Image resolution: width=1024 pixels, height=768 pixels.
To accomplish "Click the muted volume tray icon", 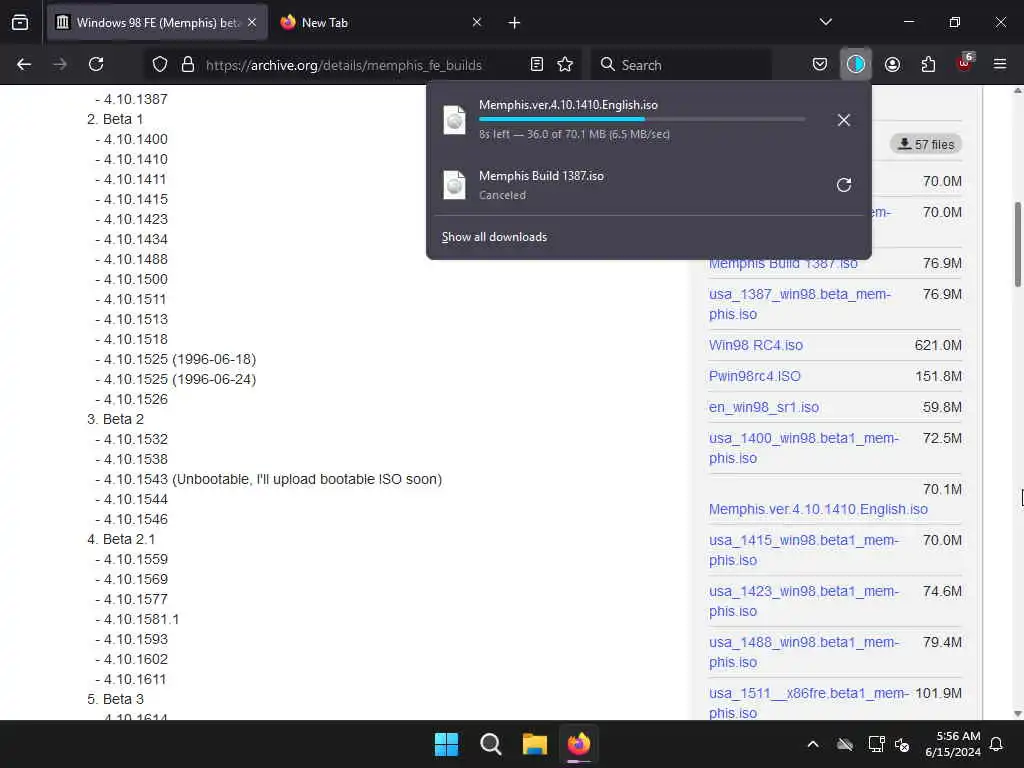I will (x=902, y=744).
